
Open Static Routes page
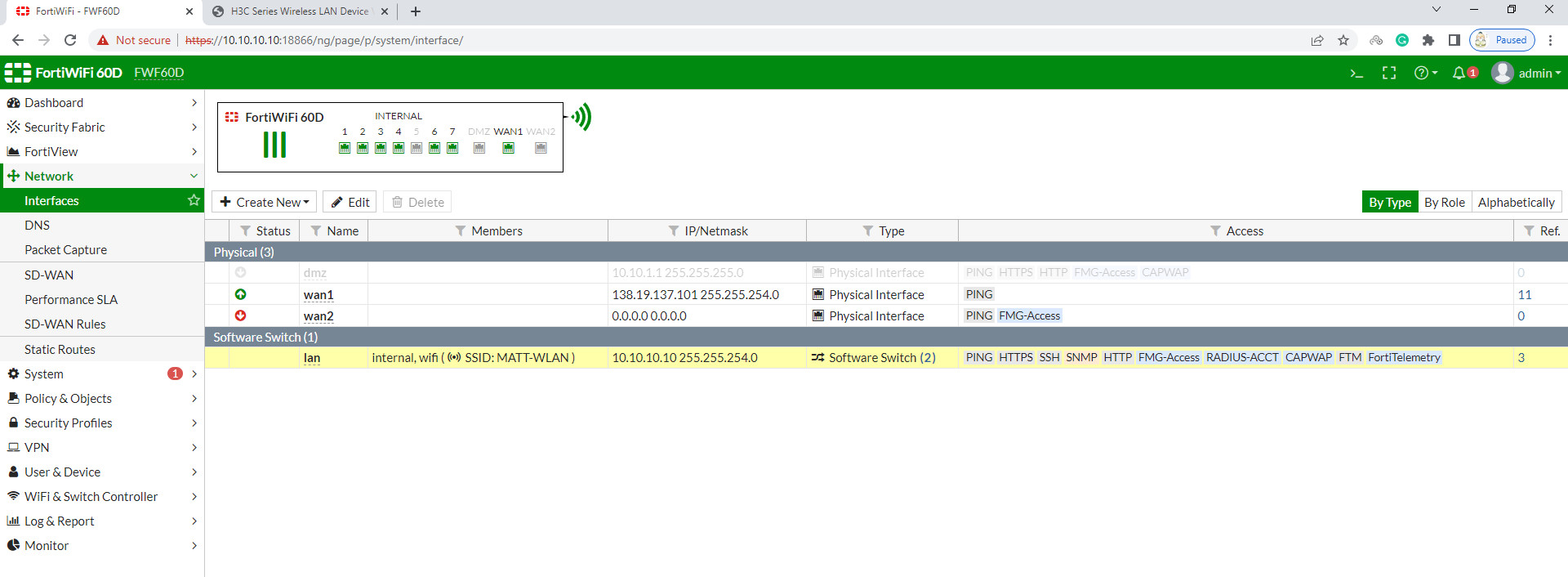tap(102, 349)
